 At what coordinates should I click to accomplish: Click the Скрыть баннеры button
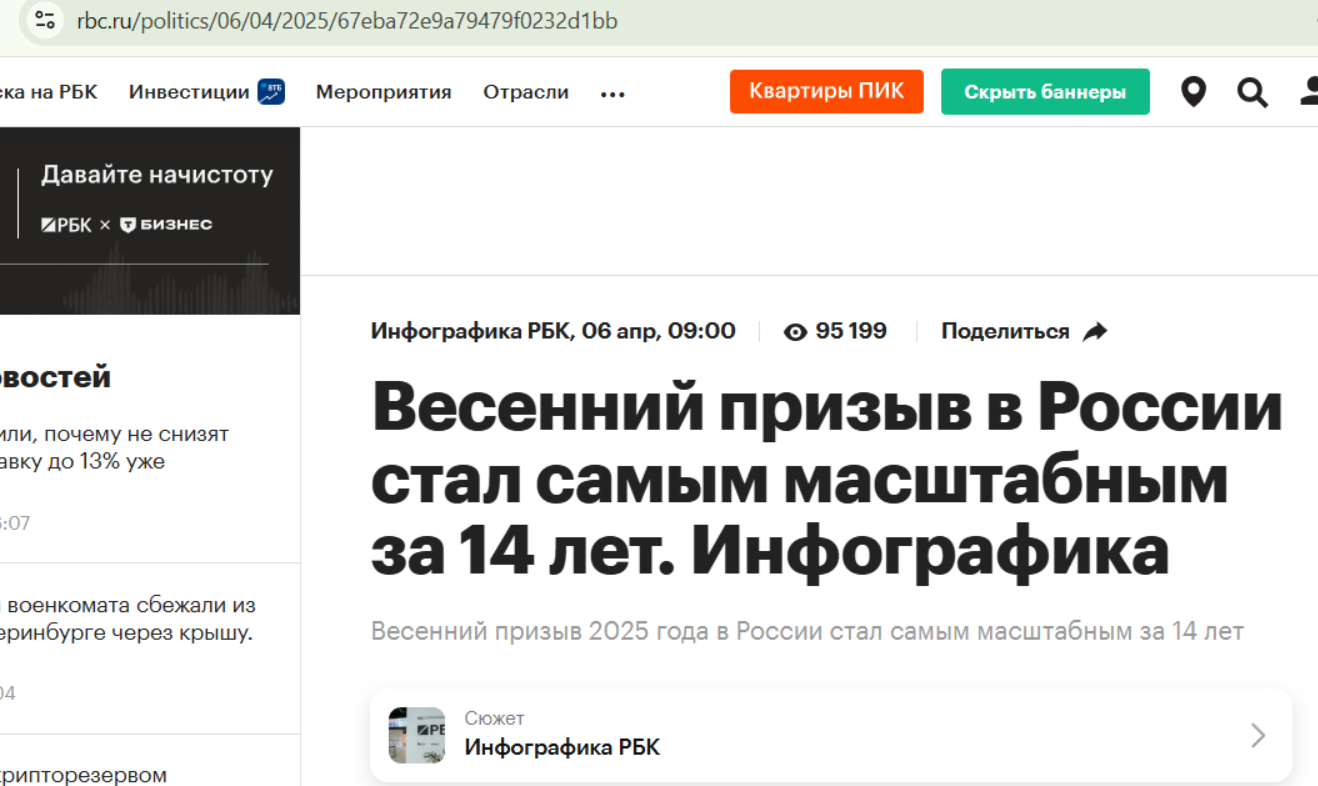tap(1045, 92)
